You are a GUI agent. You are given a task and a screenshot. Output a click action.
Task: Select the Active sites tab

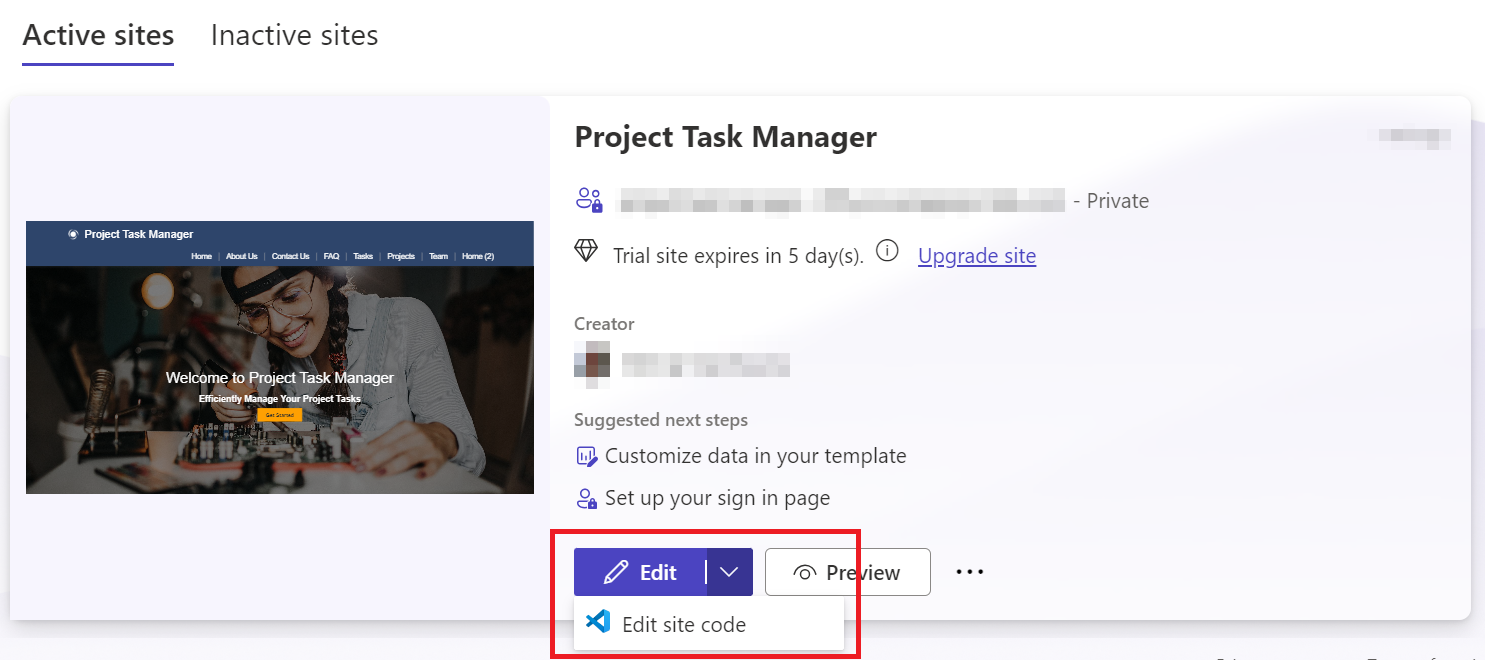[97, 34]
